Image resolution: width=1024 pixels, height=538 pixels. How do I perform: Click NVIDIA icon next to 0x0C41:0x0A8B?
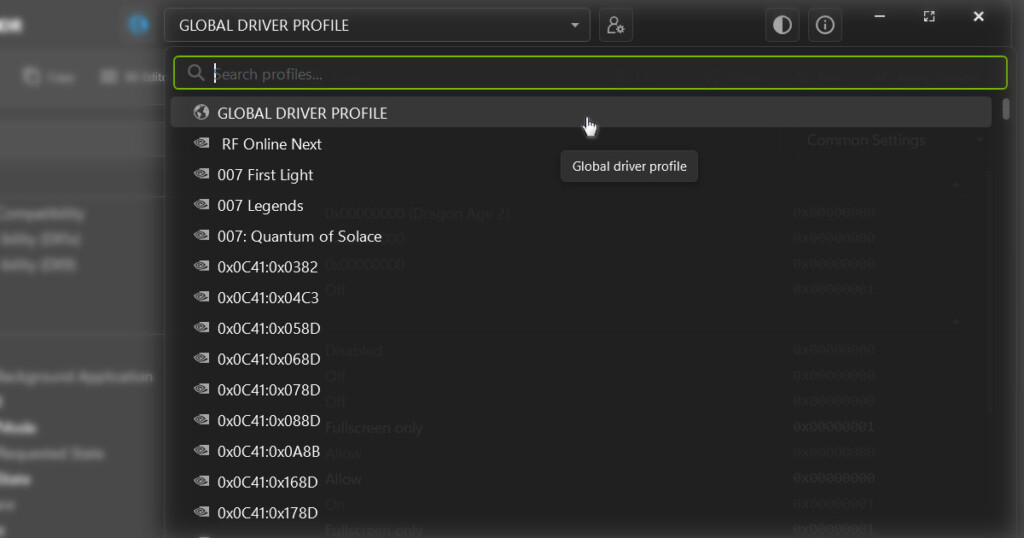202,450
